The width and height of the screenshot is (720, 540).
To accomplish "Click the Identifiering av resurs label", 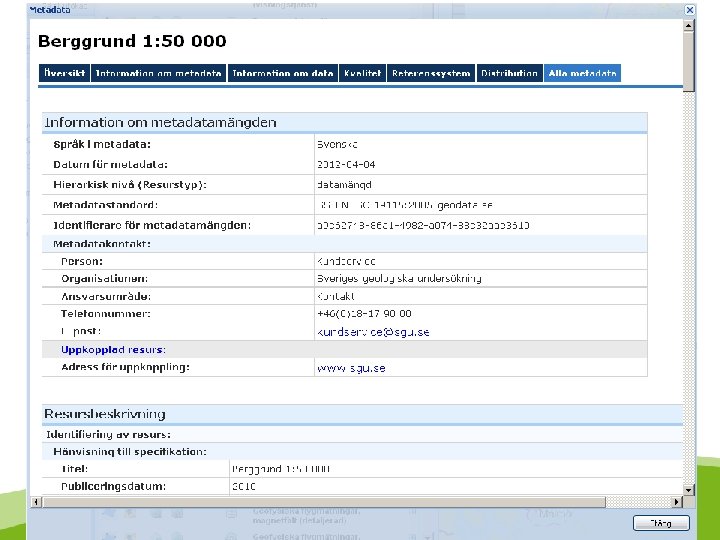I will point(108,434).
